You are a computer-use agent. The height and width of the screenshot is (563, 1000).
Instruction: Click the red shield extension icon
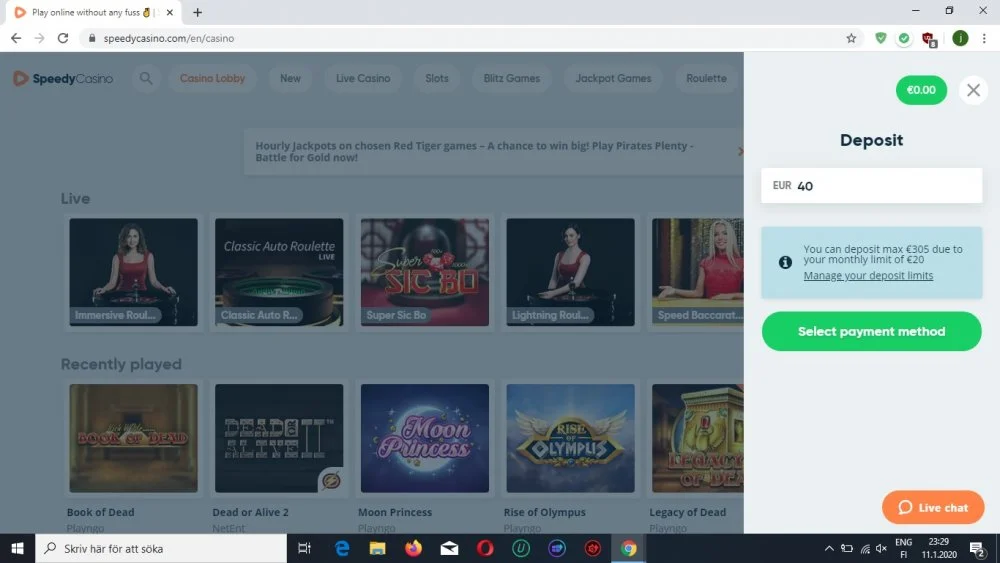pos(929,40)
